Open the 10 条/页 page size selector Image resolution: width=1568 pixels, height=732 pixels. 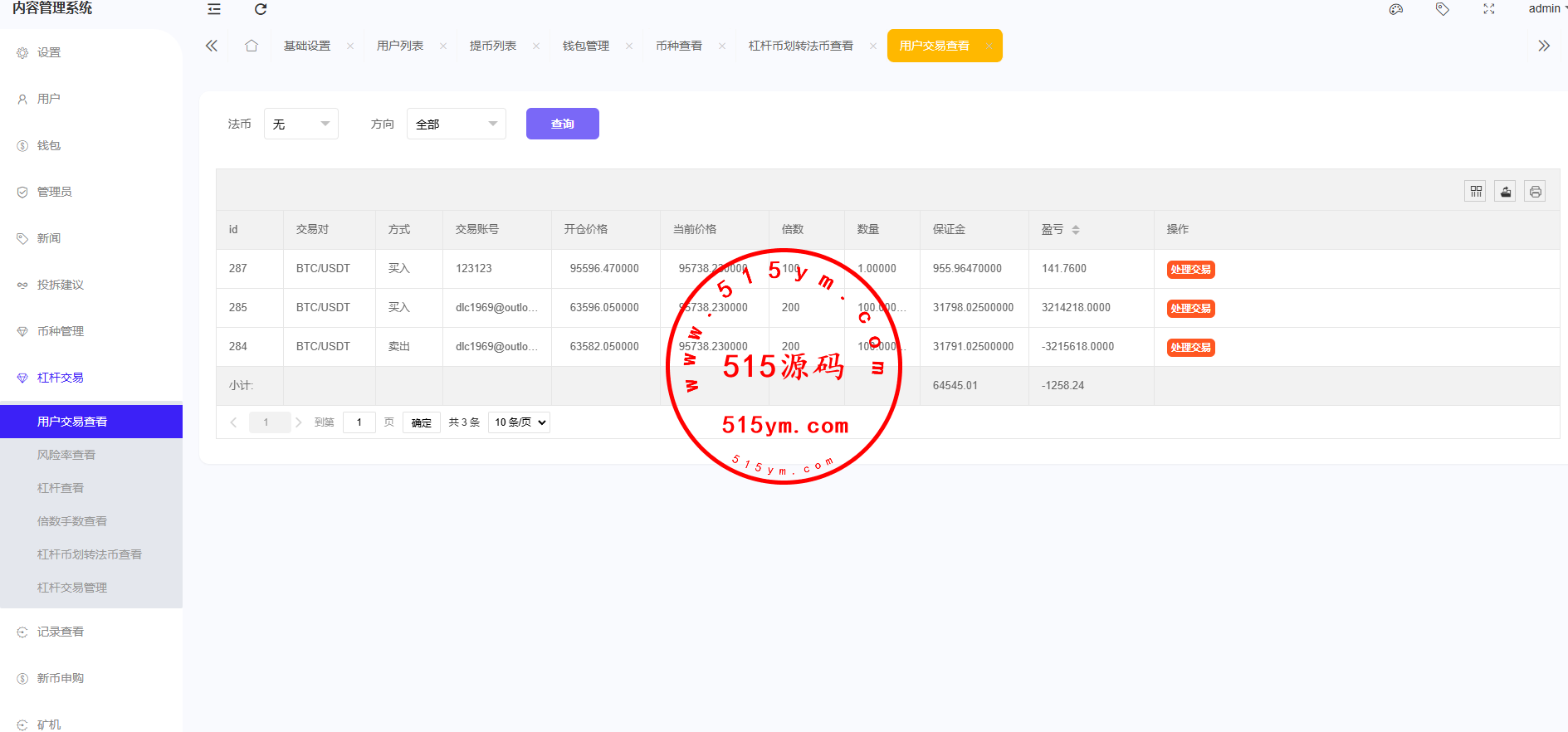coord(520,422)
